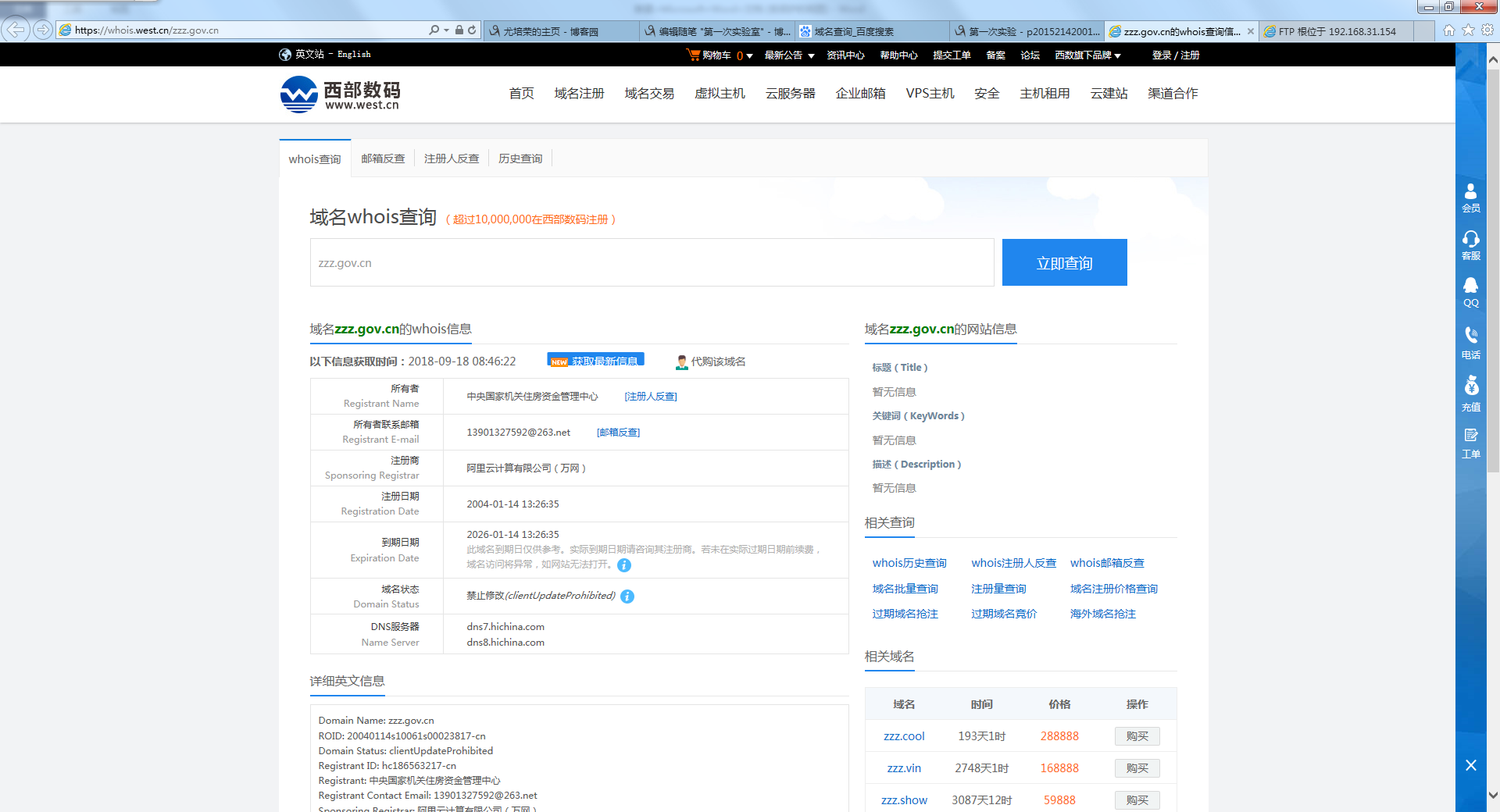Click 购买 for zzz.cool
This screenshot has width=1500, height=812.
[1137, 736]
